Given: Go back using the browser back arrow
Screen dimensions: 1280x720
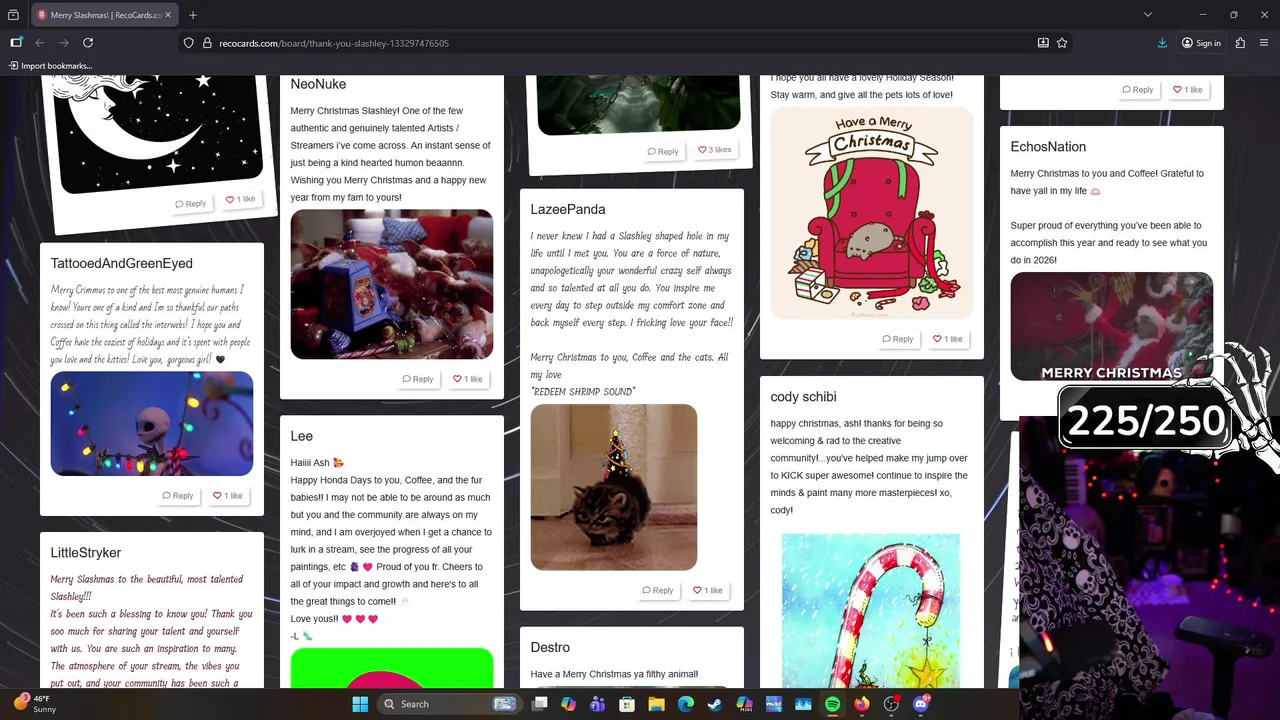Looking at the screenshot, I should (40, 43).
